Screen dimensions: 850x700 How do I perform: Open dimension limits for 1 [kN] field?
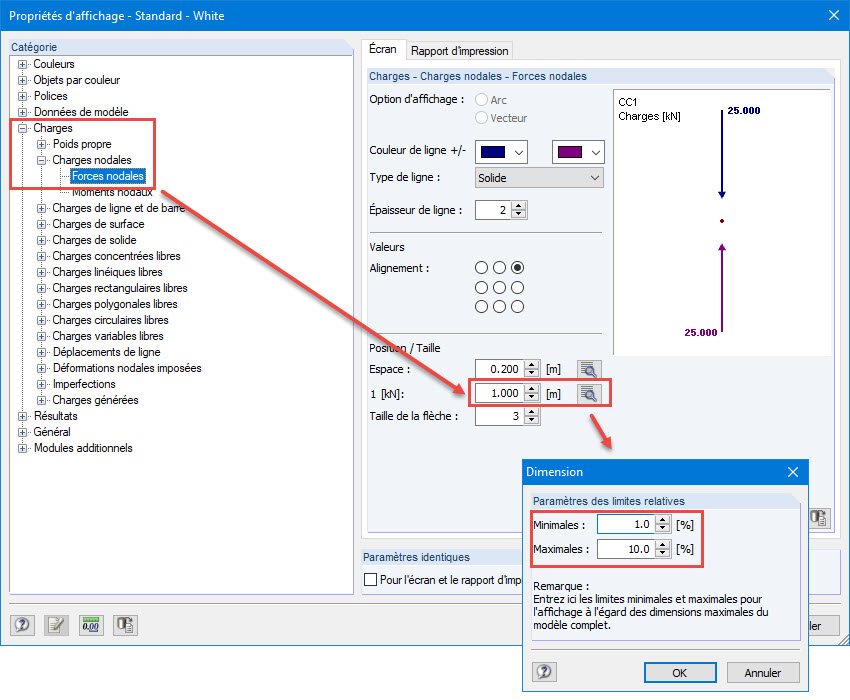[x=589, y=393]
